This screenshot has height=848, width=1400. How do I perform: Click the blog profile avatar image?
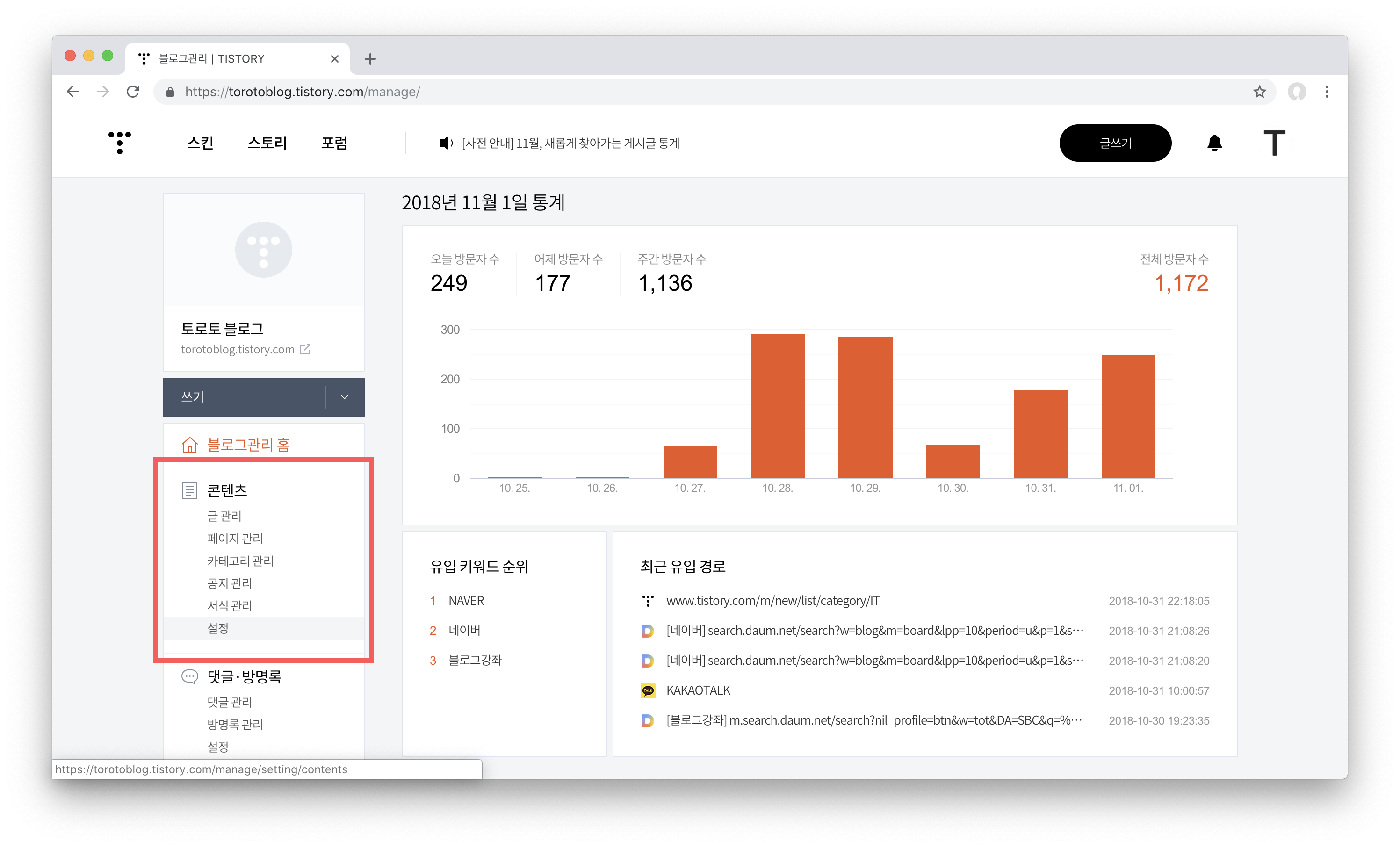coord(263,249)
